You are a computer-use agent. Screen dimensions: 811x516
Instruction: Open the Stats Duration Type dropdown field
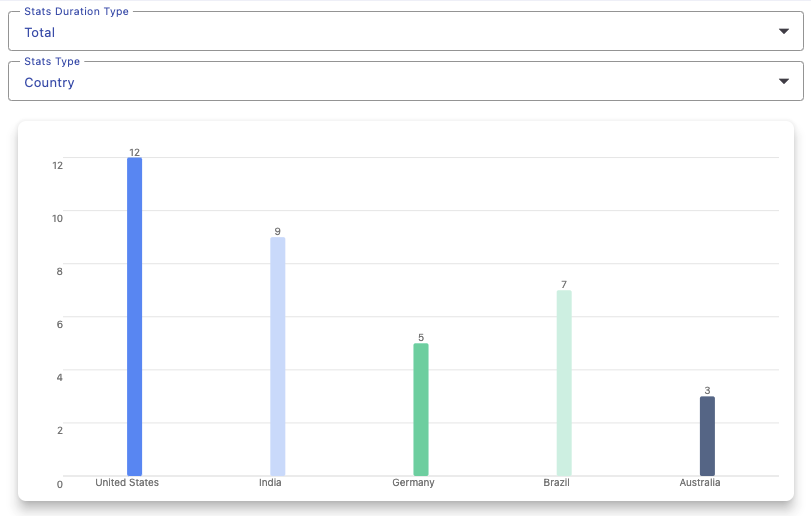390,32
